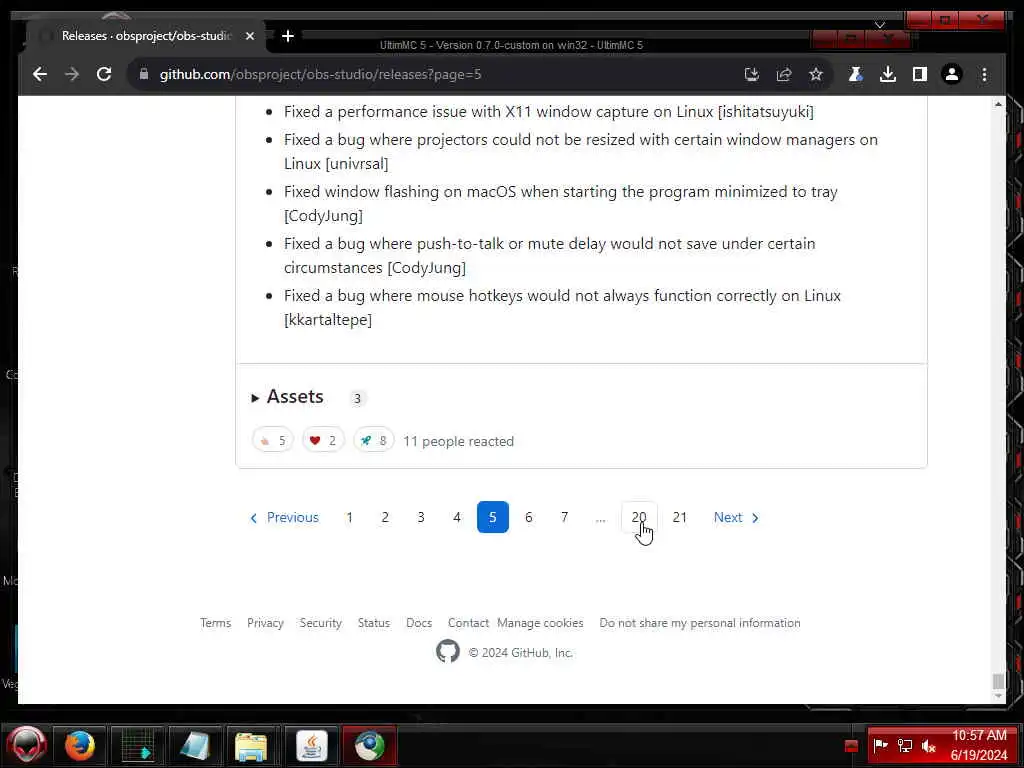Click the Chrome taskbar icon
1024x768 pixels.
pos(370,746)
